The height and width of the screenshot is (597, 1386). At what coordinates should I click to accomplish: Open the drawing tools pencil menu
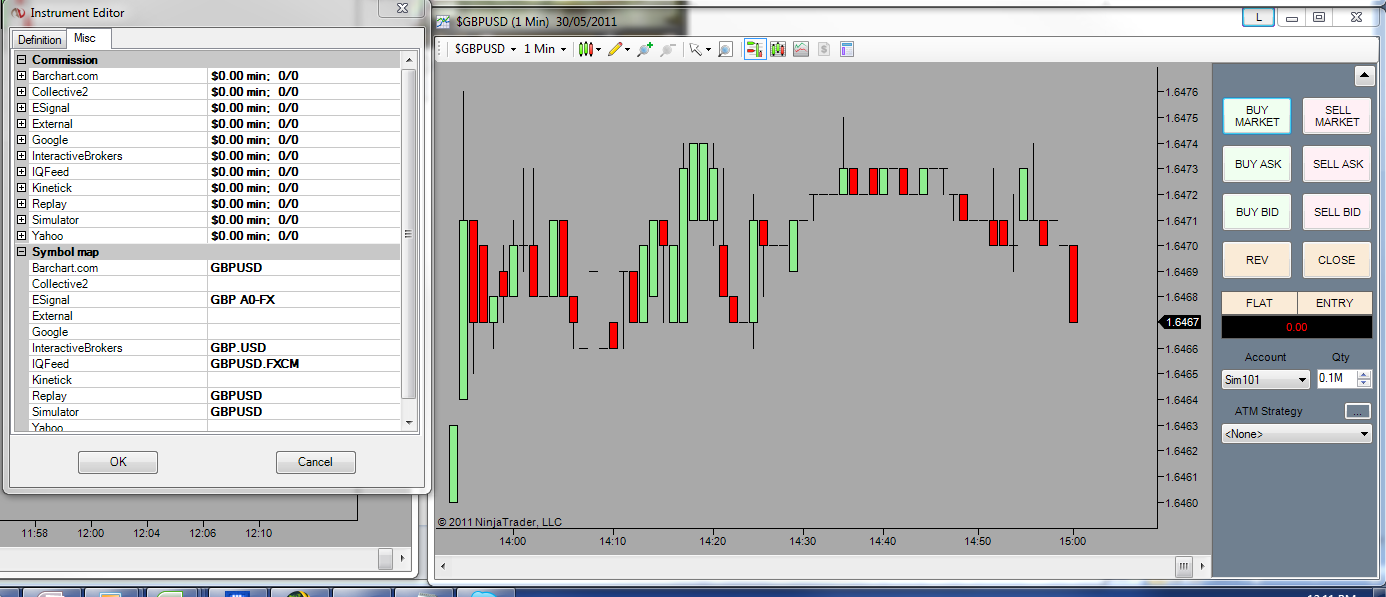[618, 48]
